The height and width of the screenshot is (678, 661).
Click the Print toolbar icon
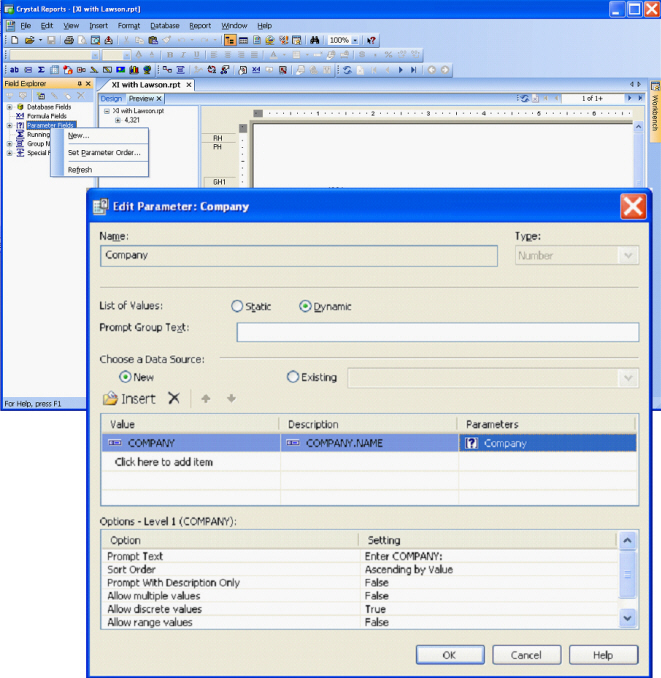pos(68,40)
